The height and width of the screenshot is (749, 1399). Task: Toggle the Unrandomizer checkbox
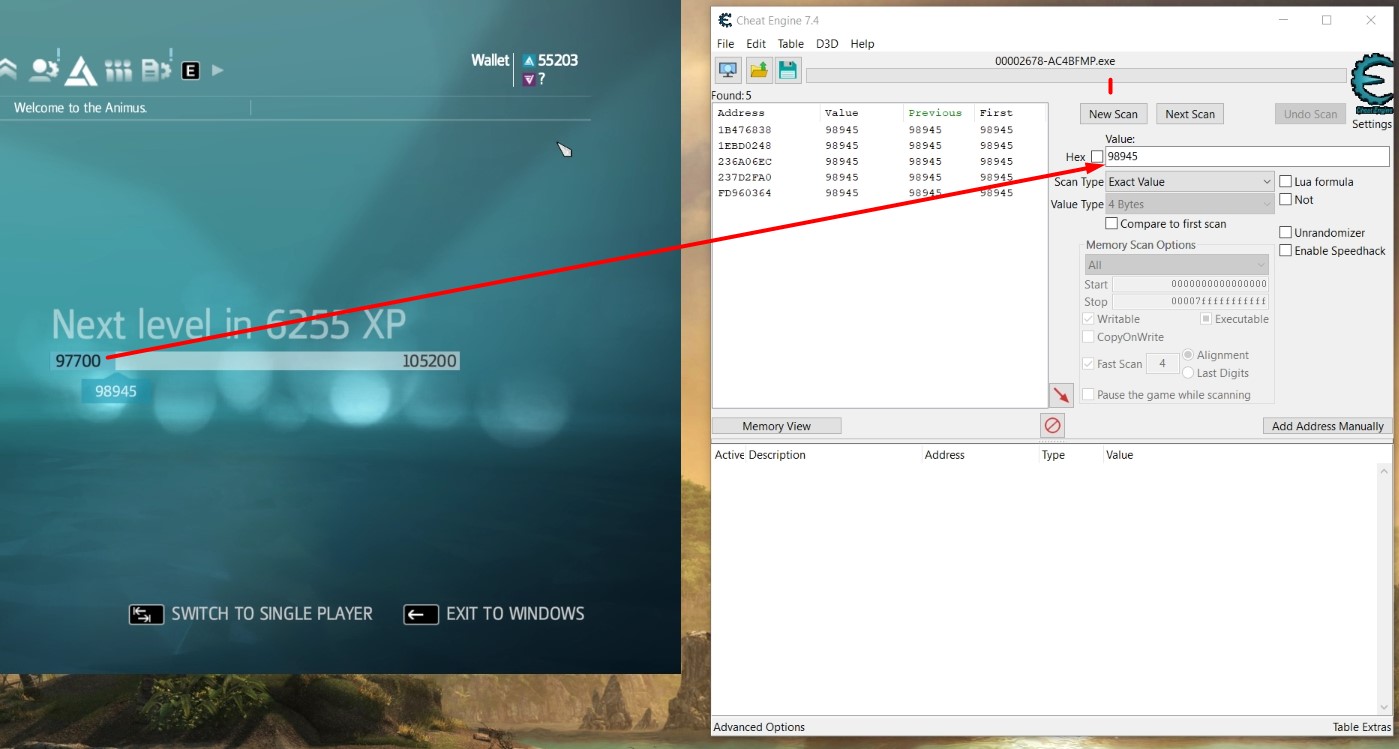click(x=1286, y=232)
